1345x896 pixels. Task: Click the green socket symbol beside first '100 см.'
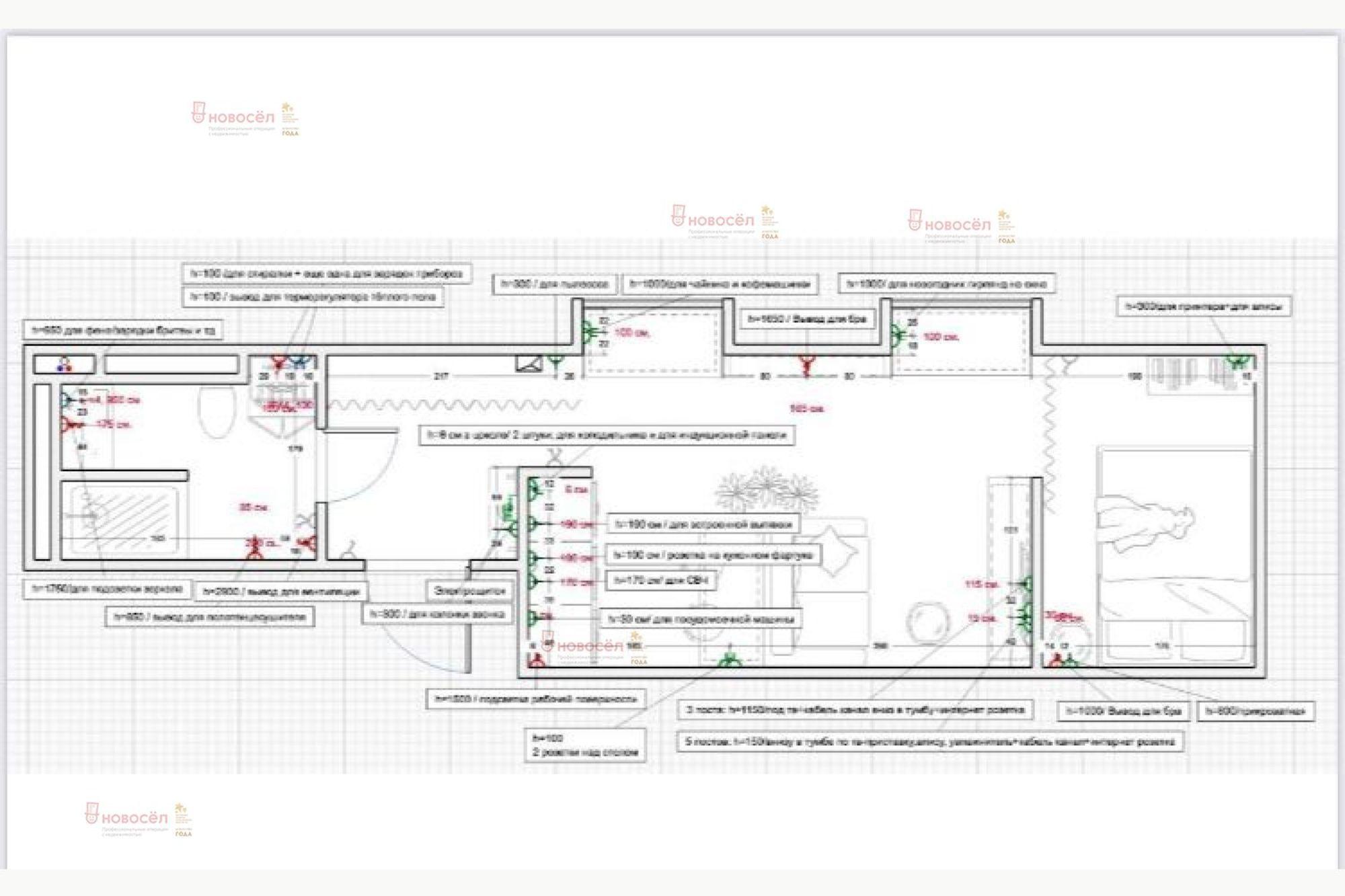[589, 332]
